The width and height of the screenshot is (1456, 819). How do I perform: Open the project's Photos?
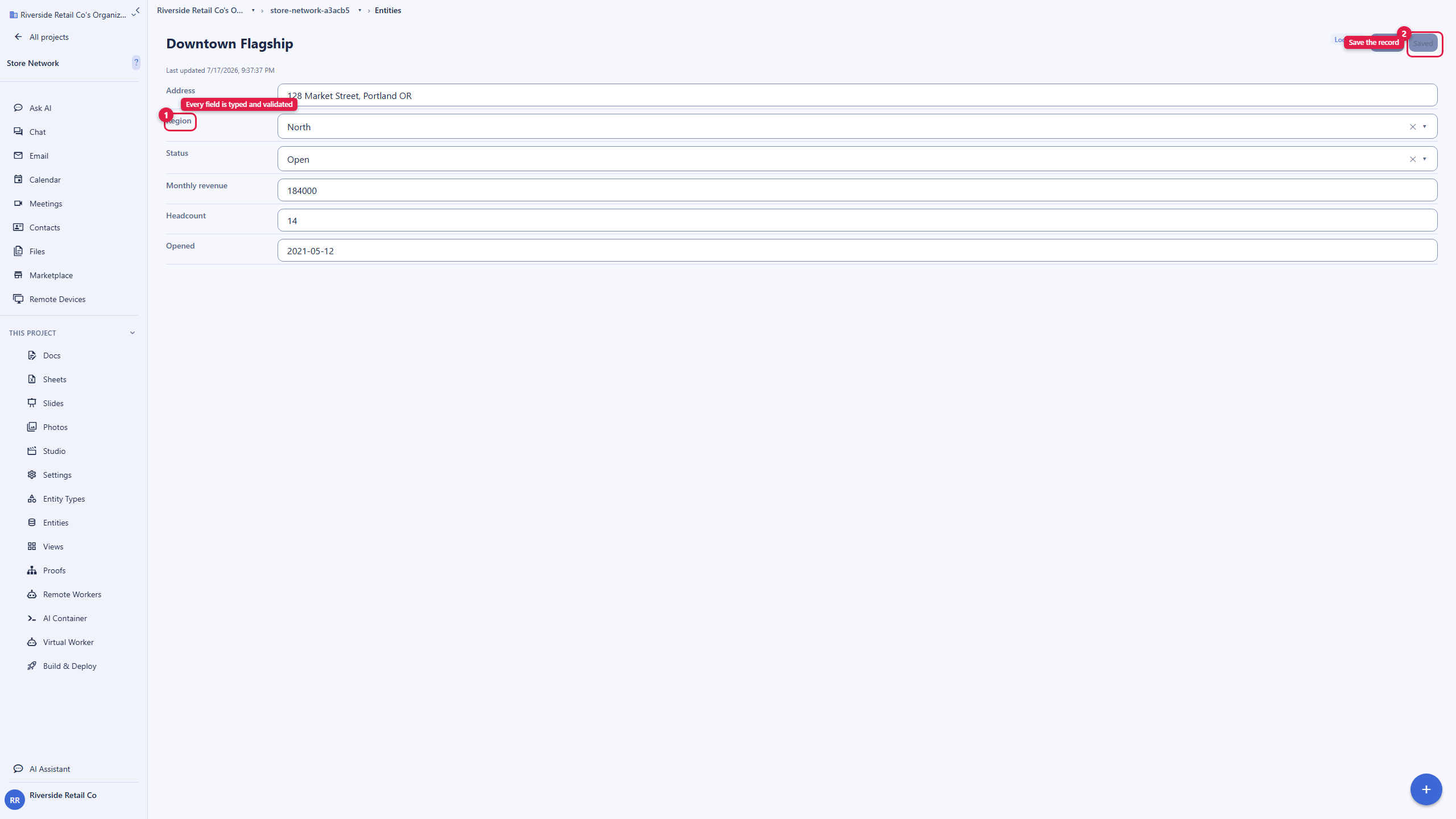(x=55, y=427)
